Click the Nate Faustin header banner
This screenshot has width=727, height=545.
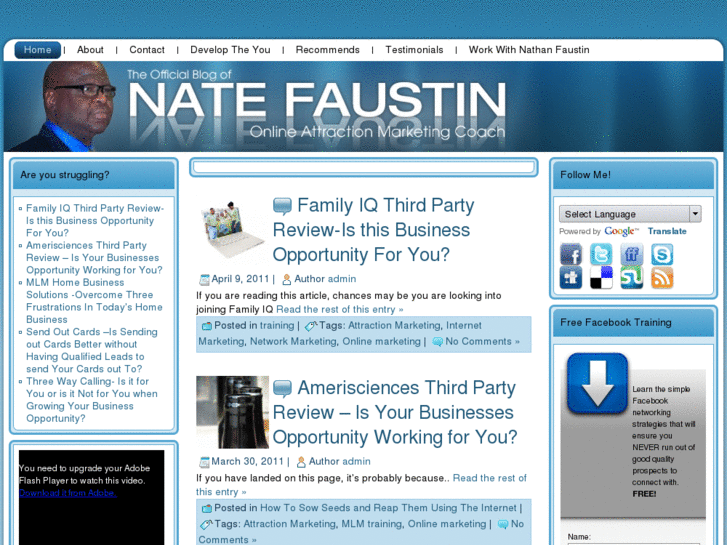364,107
